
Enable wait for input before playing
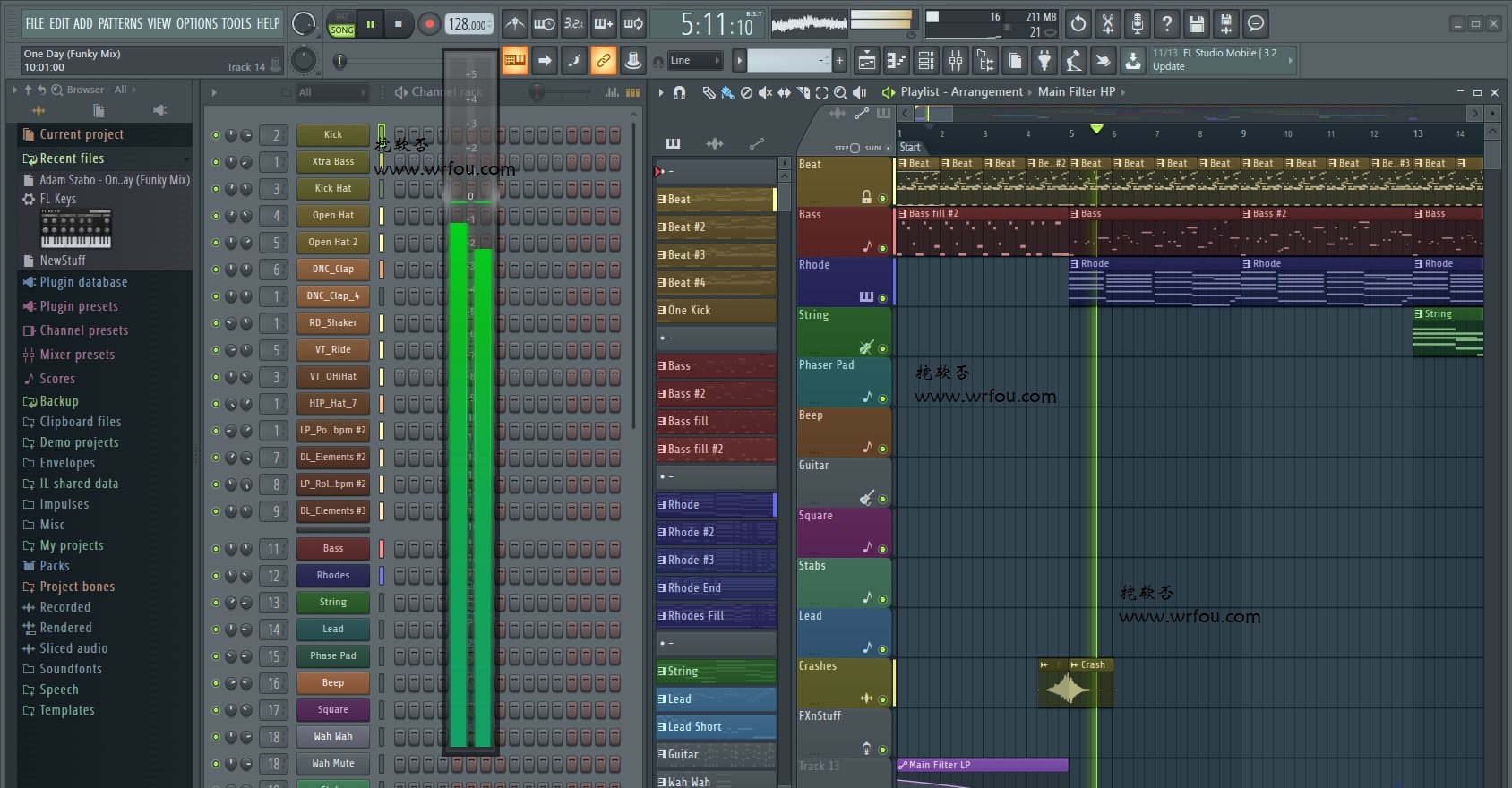544,24
